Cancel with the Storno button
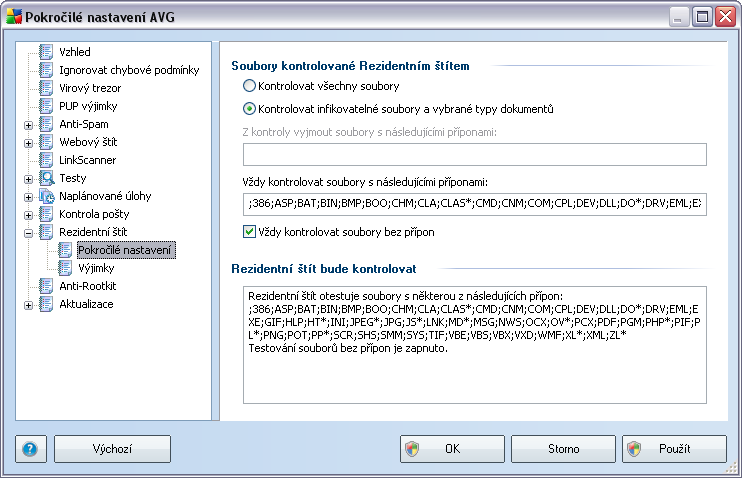Screen dimensions: 742x478 pos(563,449)
